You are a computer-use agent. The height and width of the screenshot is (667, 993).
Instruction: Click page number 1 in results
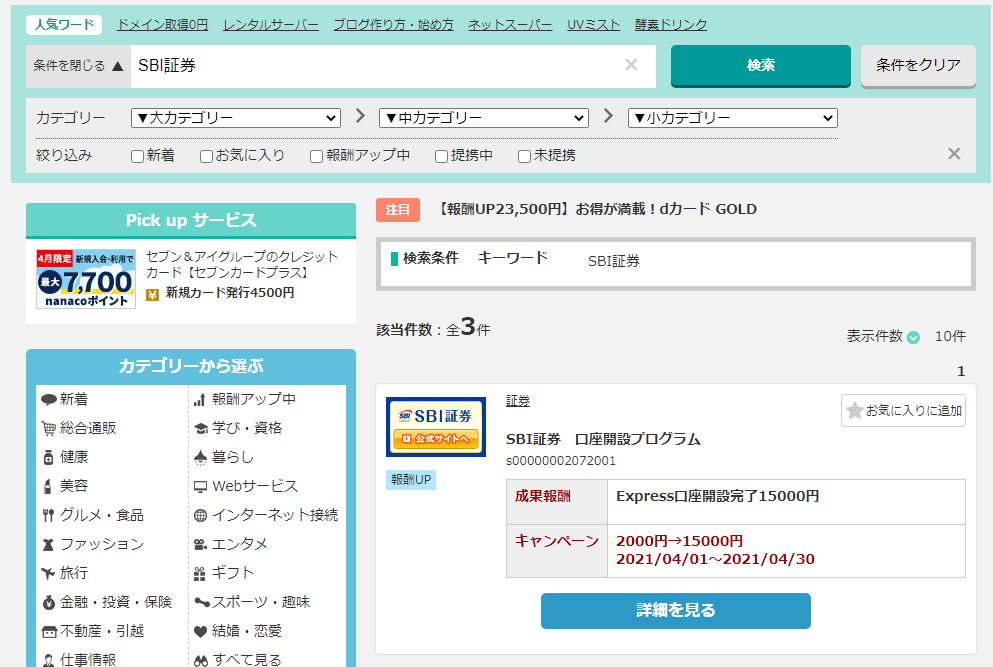click(961, 371)
